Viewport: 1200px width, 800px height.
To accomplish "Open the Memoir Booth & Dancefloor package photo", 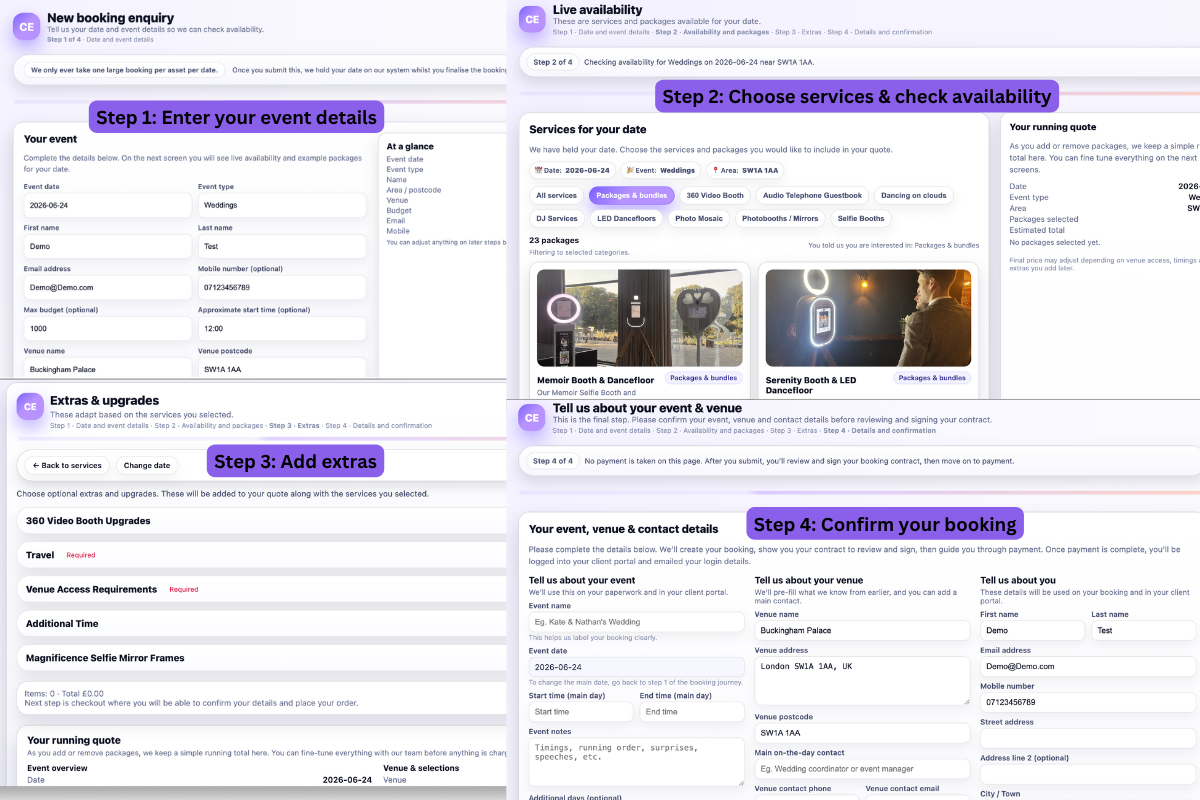I will (638, 317).
